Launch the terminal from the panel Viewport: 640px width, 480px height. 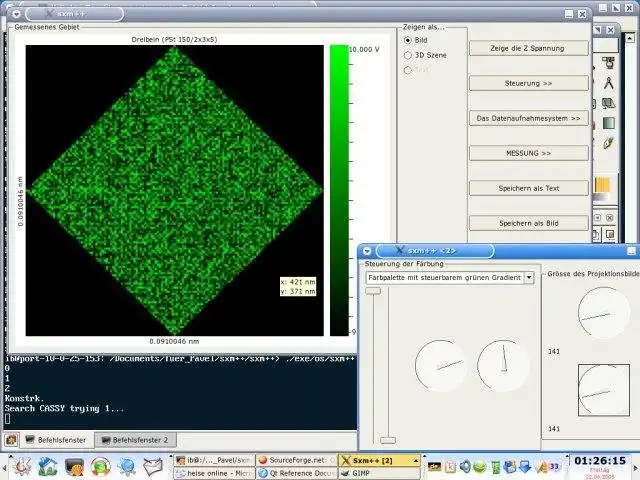tap(74, 467)
